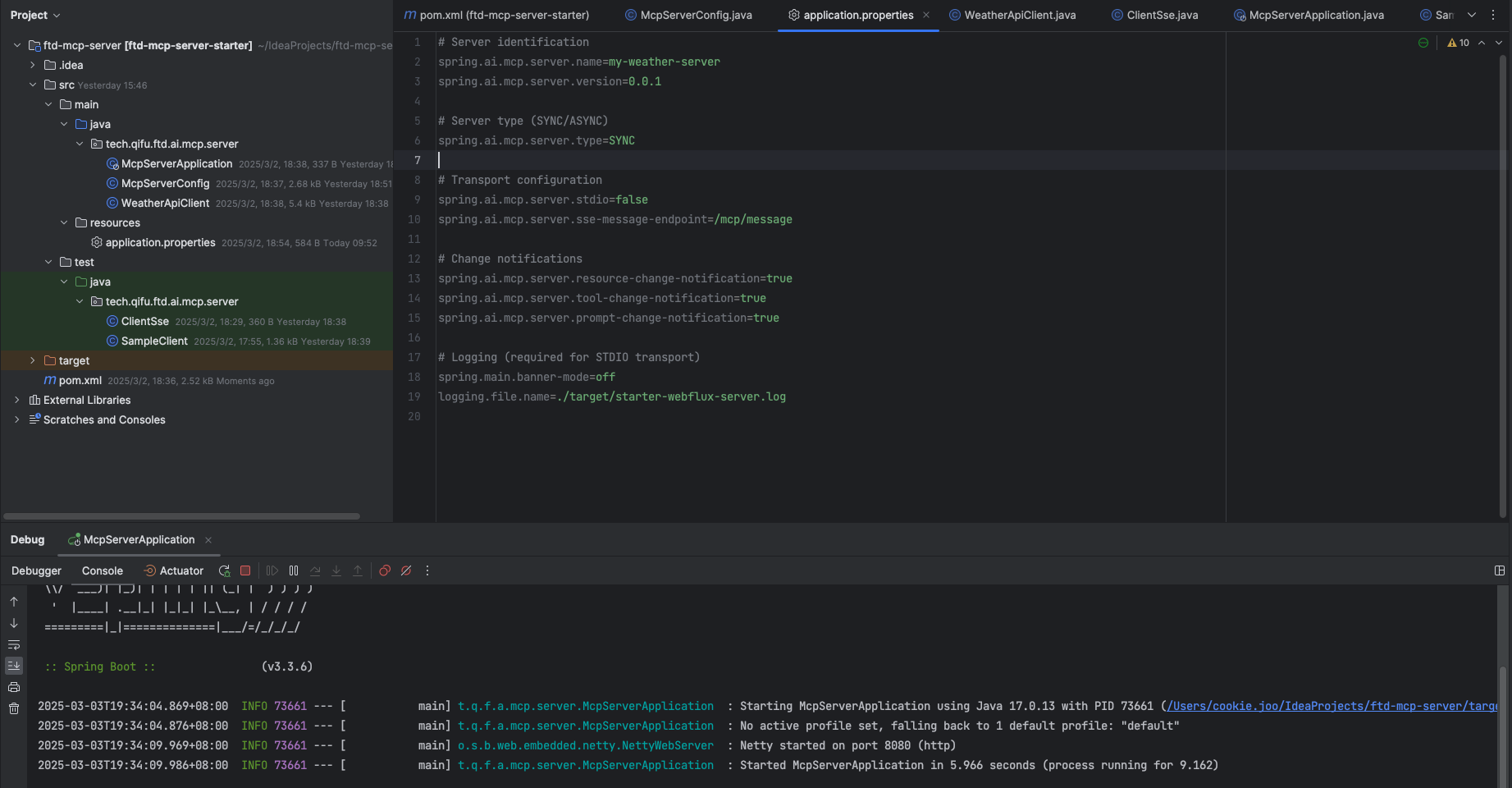Close the McpServerApplication debug session tab
Viewport: 1512px width, 788px height.
pos(208,539)
